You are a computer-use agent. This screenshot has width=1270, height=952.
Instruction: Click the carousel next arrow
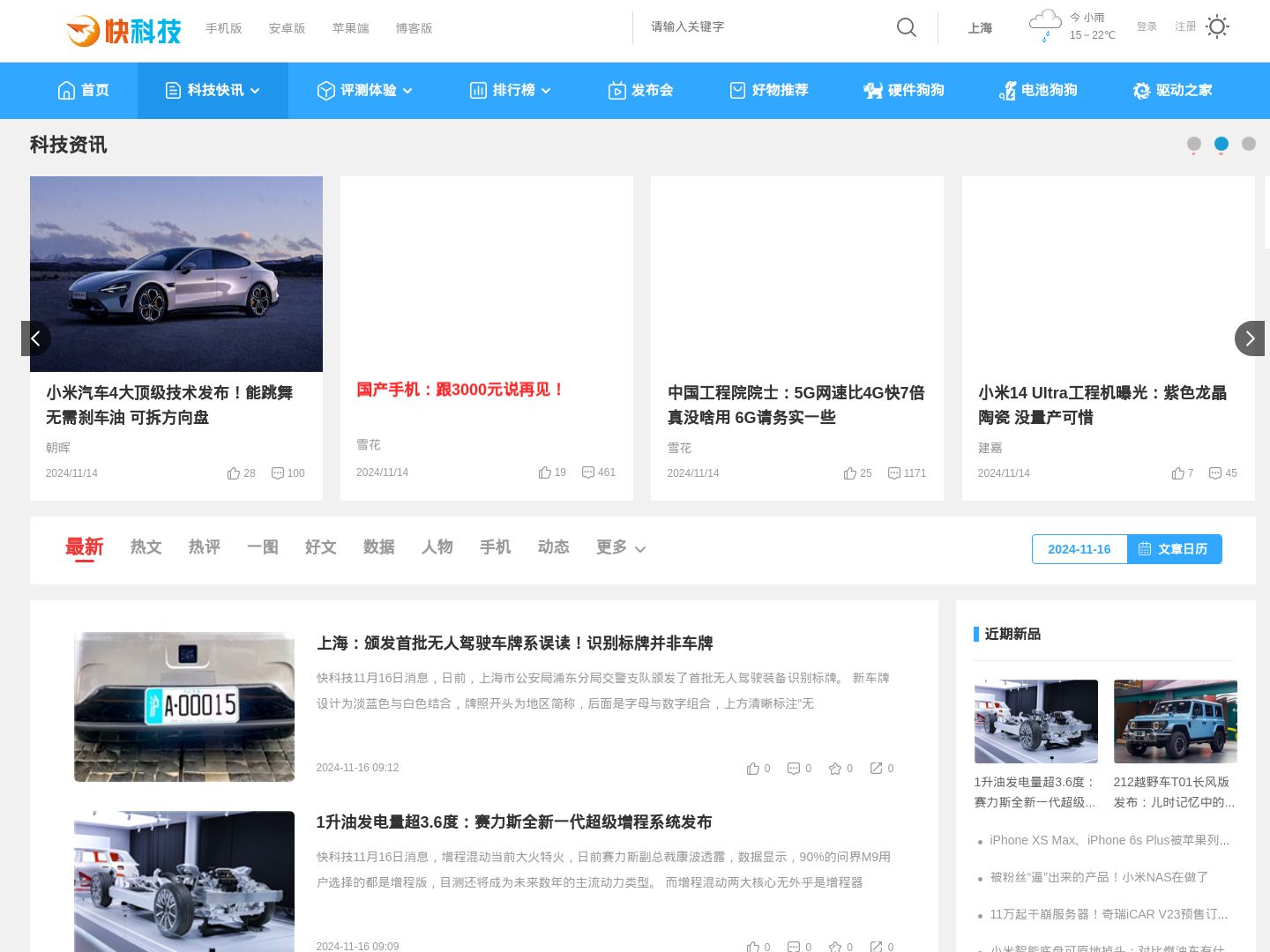(1250, 338)
